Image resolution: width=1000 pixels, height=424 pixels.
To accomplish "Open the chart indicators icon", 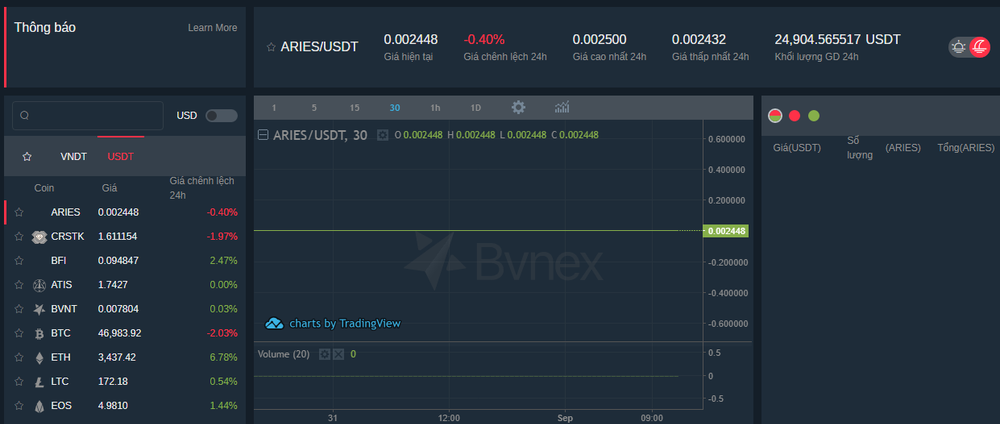I will pyautogui.click(x=562, y=107).
